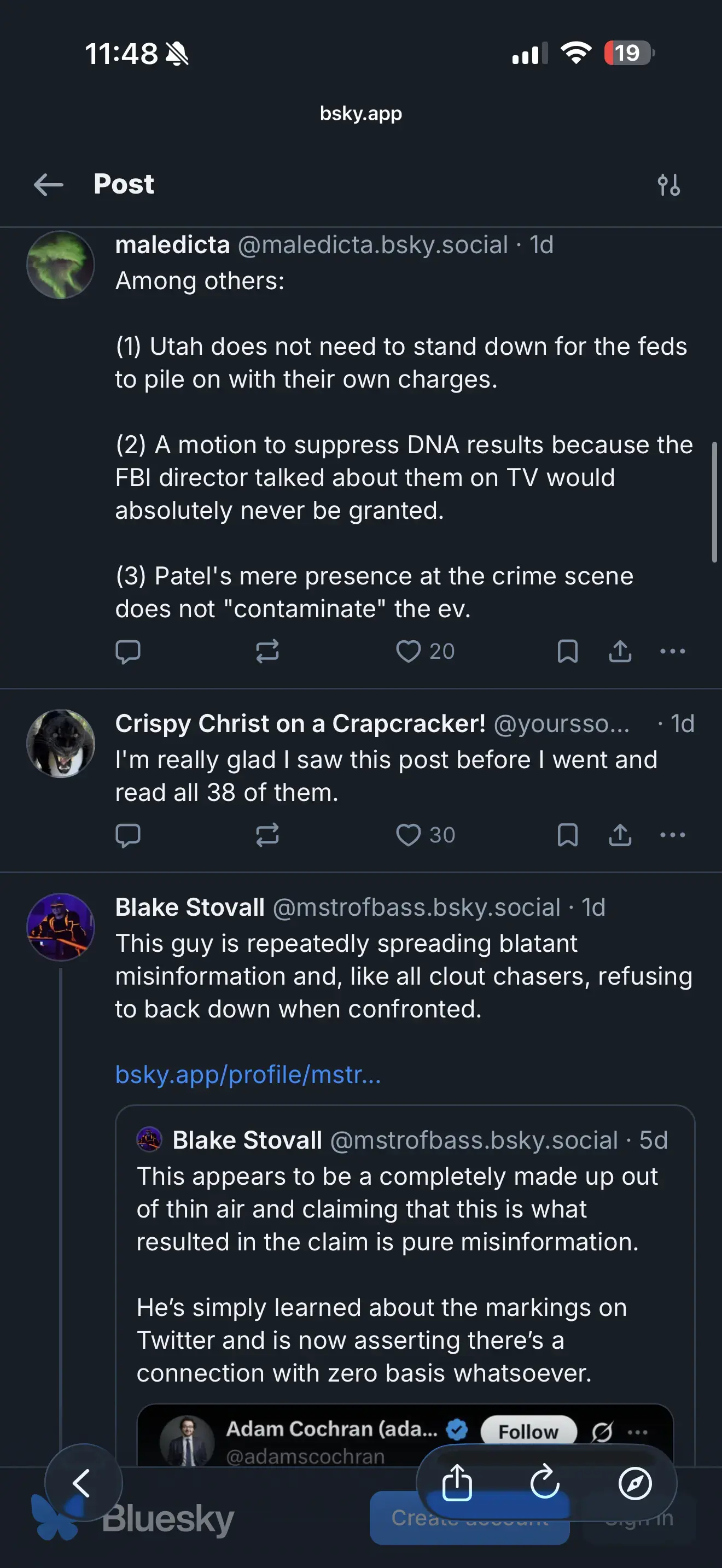This screenshot has height=1568, width=722.
Task: Repost the Crispy Christ on a Crapcracker post
Action: click(267, 835)
